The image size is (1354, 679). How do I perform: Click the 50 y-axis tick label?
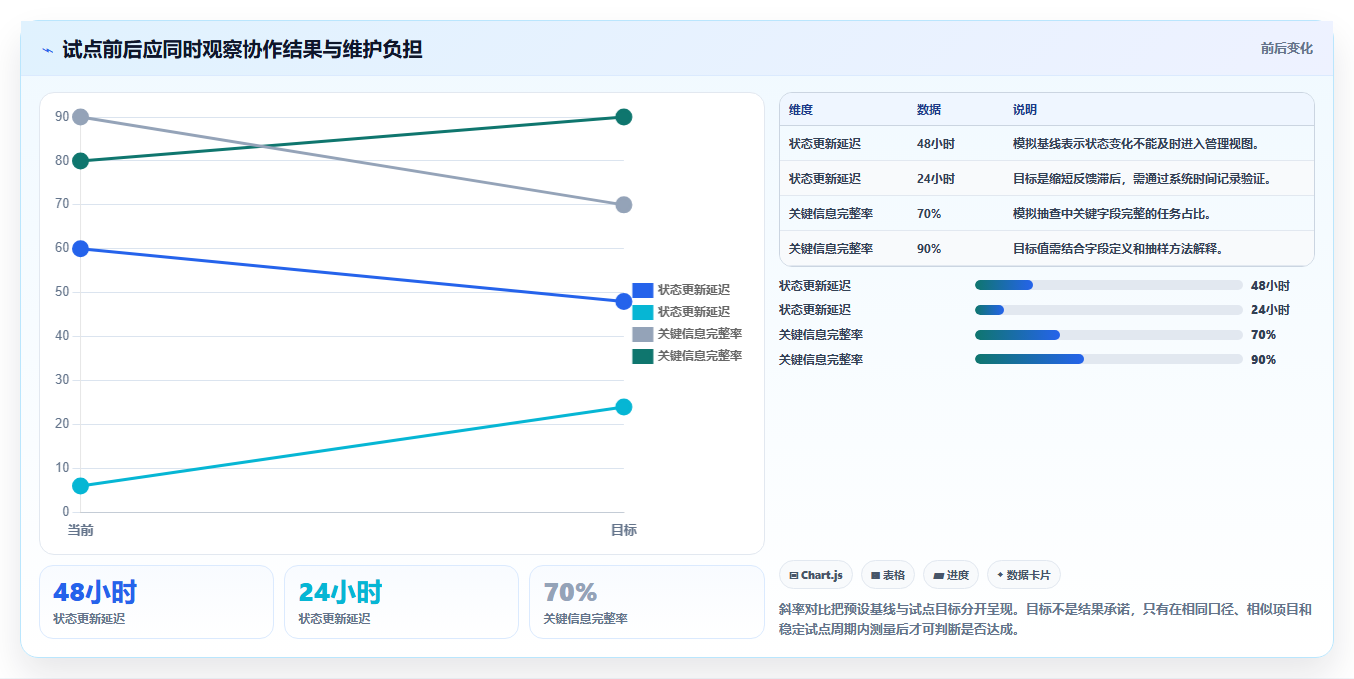[62, 292]
